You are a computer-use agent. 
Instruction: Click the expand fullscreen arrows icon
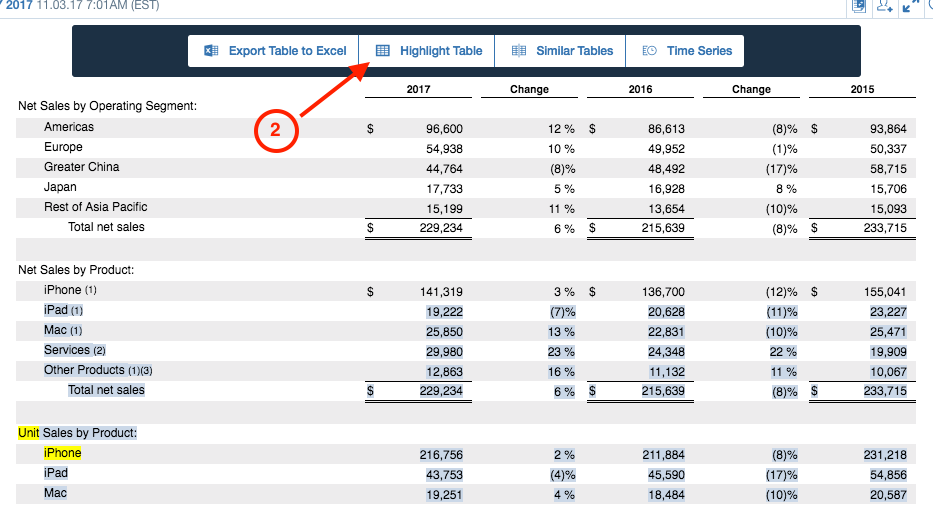(910, 6)
